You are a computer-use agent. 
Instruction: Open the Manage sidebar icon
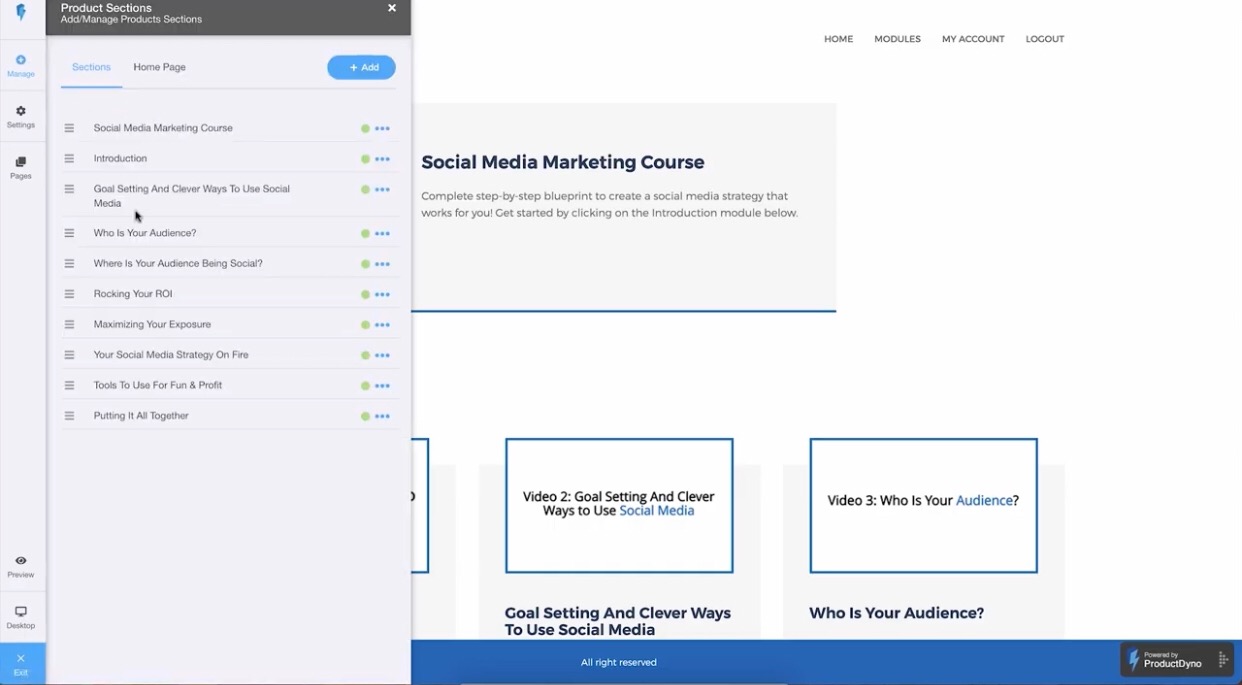[x=21, y=66]
